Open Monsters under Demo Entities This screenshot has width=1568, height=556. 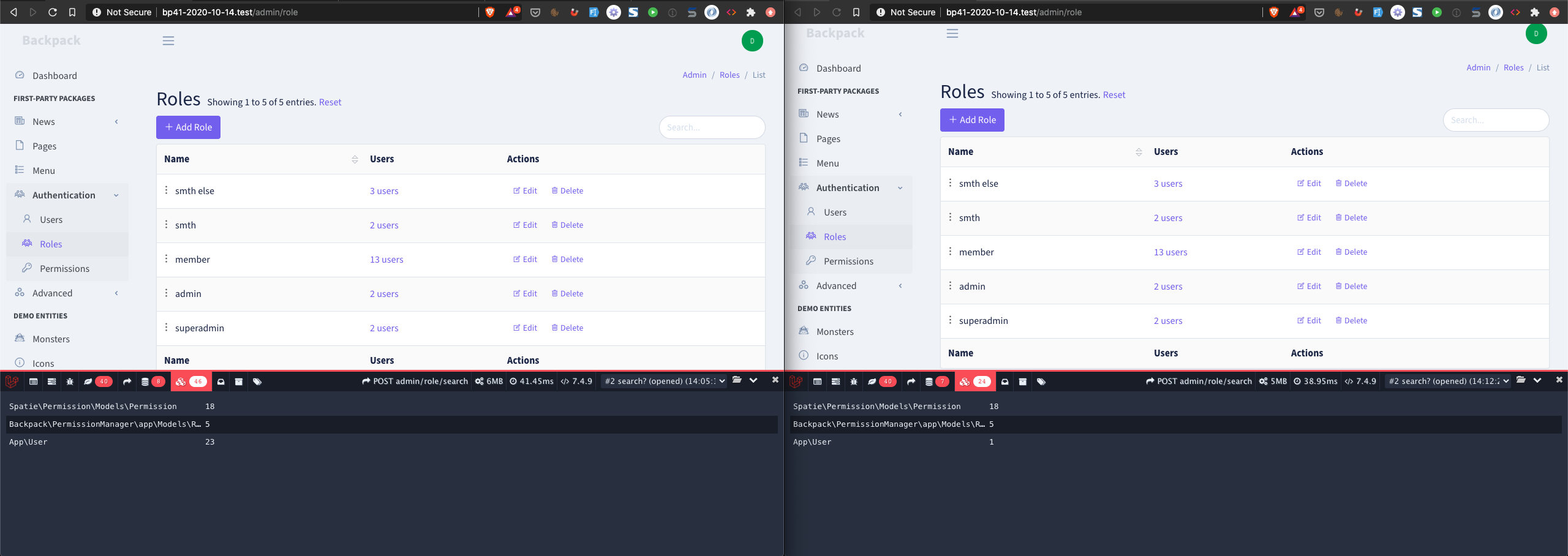pos(51,339)
